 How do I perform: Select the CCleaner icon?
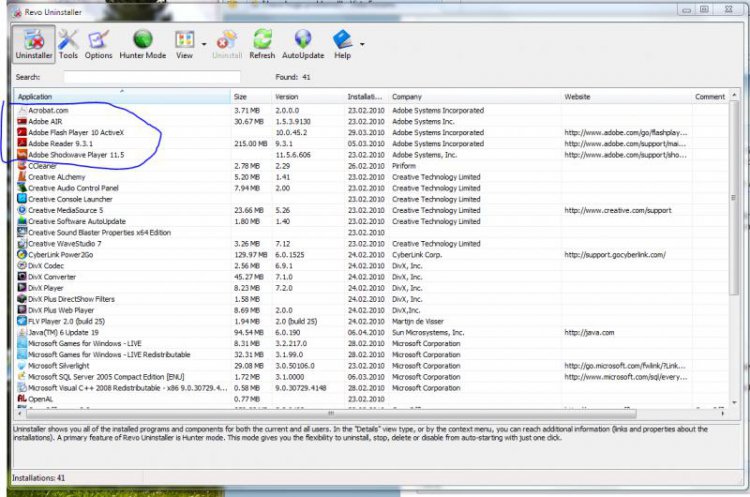[22, 166]
